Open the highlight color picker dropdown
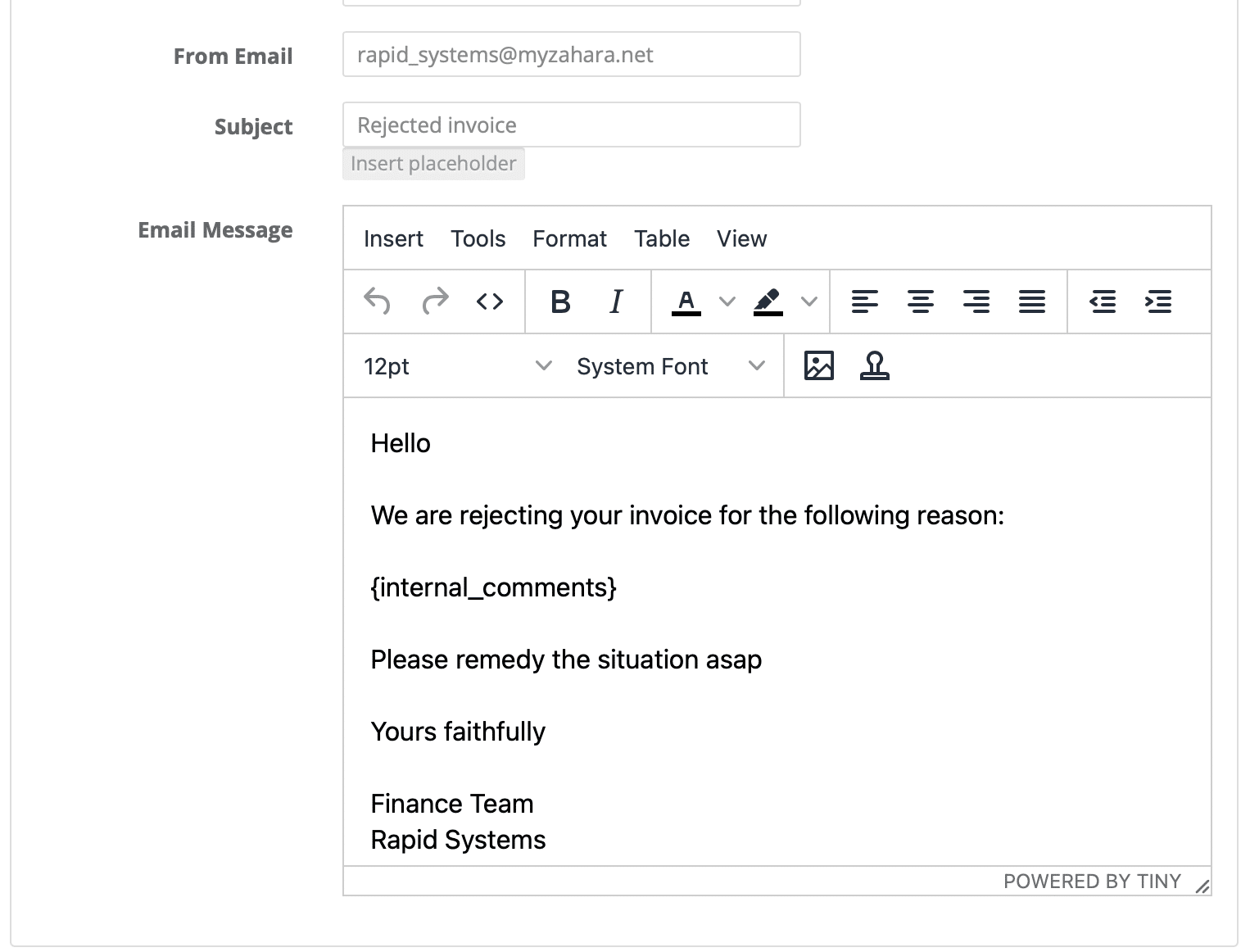The width and height of the screenshot is (1250, 952). point(809,301)
